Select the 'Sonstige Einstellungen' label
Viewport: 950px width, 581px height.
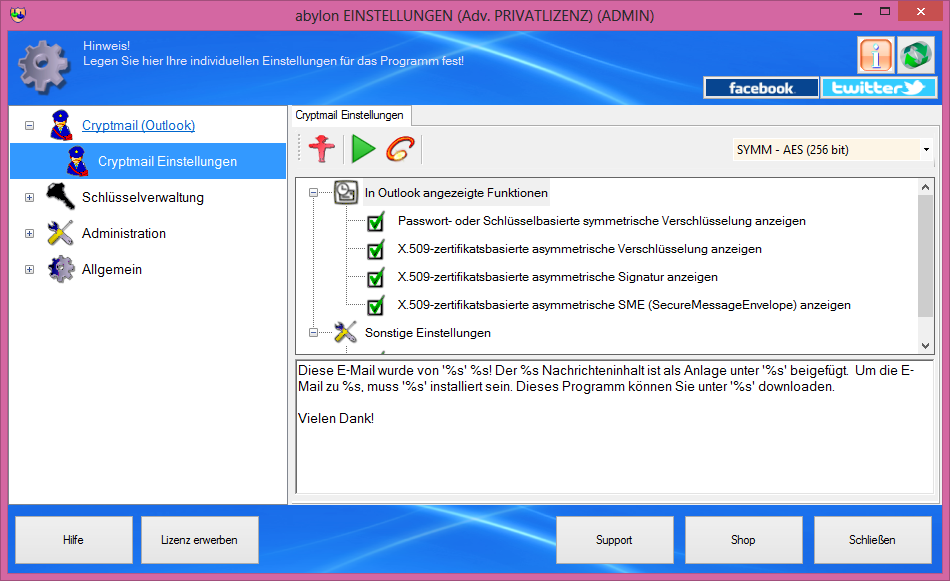pos(428,333)
